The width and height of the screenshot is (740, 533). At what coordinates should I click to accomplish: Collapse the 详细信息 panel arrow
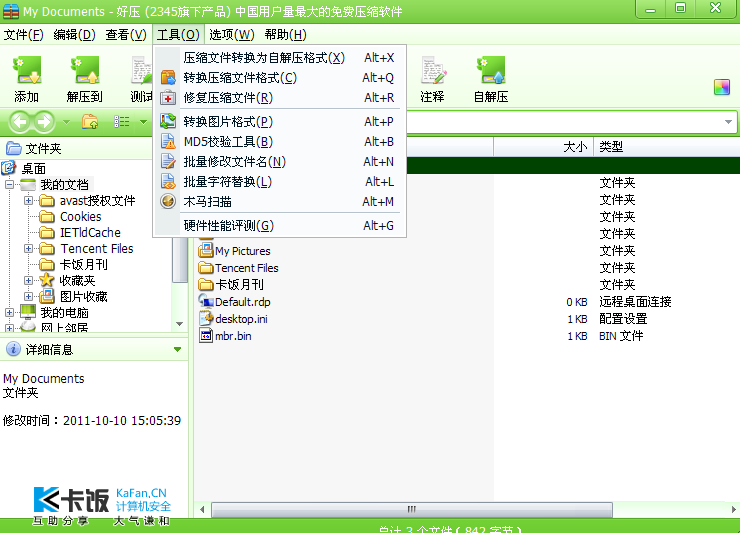177,349
